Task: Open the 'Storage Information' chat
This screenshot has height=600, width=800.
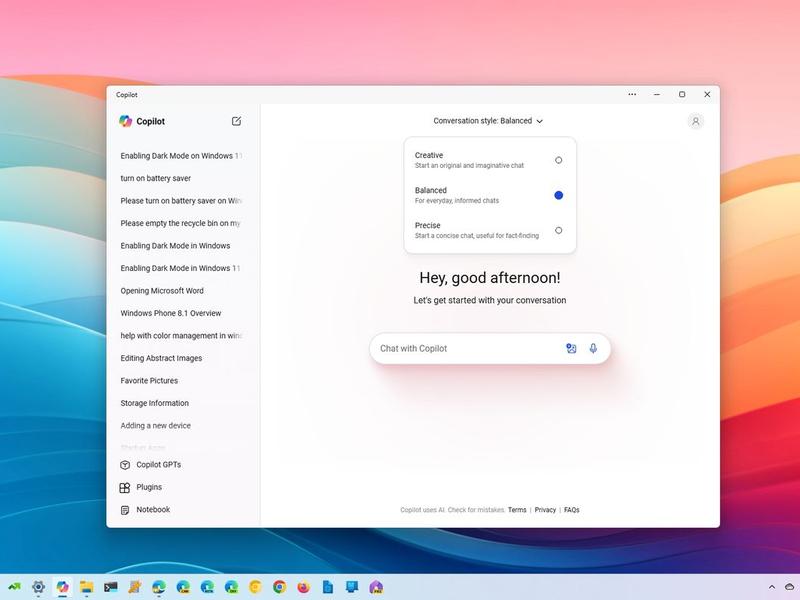Action: 155,403
